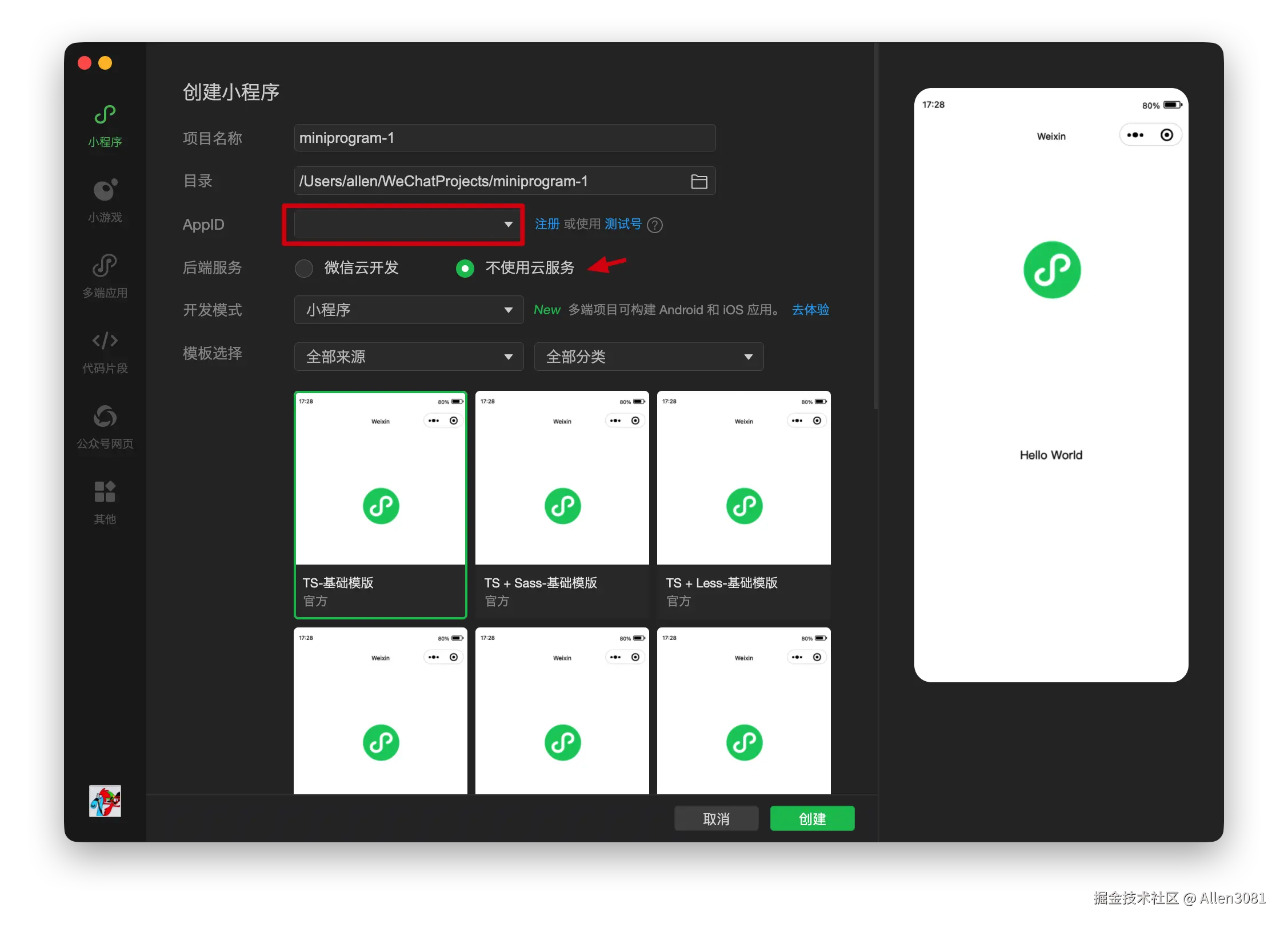Click the user avatar at sidebar bottom

click(105, 801)
